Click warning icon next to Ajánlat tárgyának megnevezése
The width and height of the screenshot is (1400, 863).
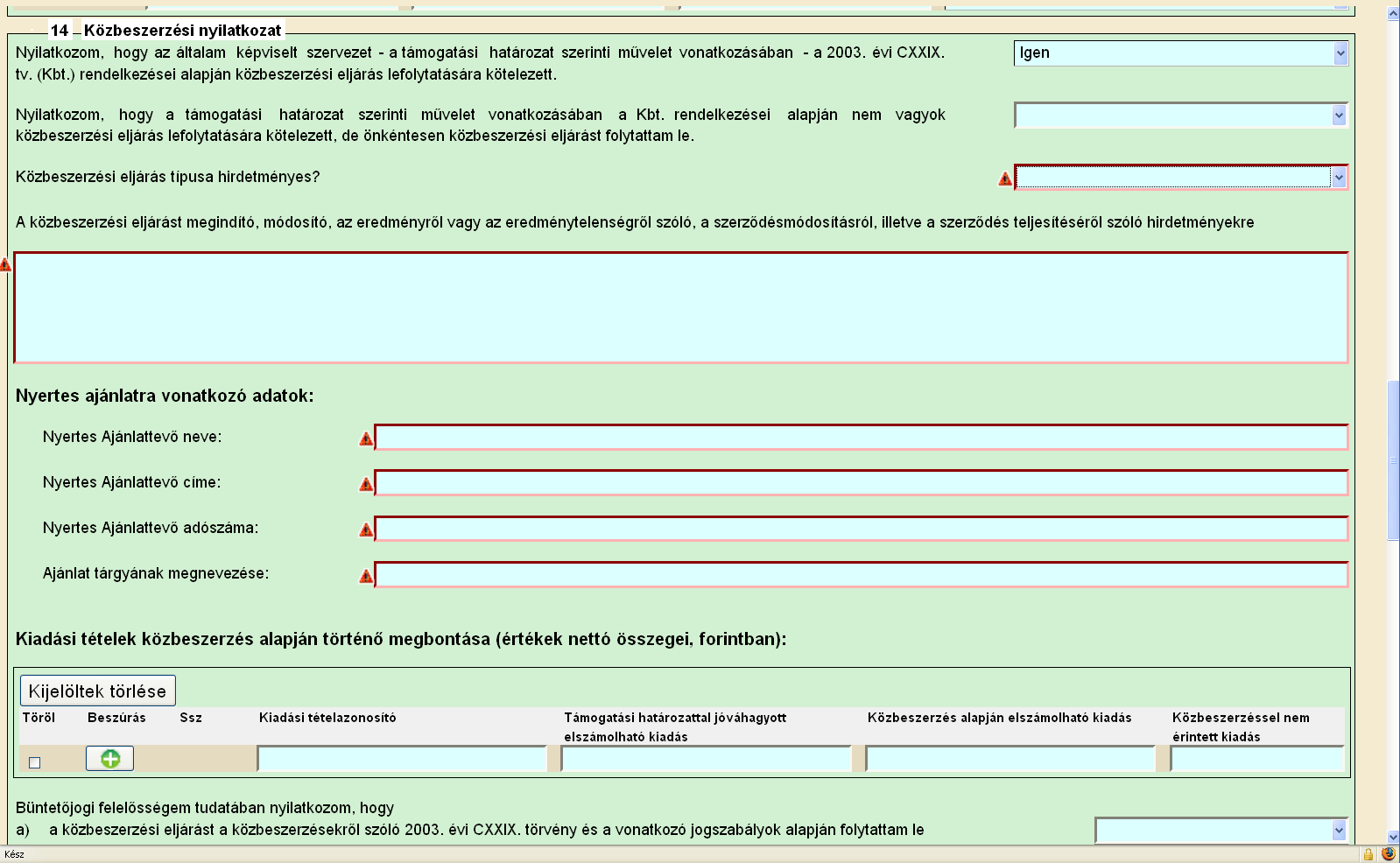[x=366, y=575]
